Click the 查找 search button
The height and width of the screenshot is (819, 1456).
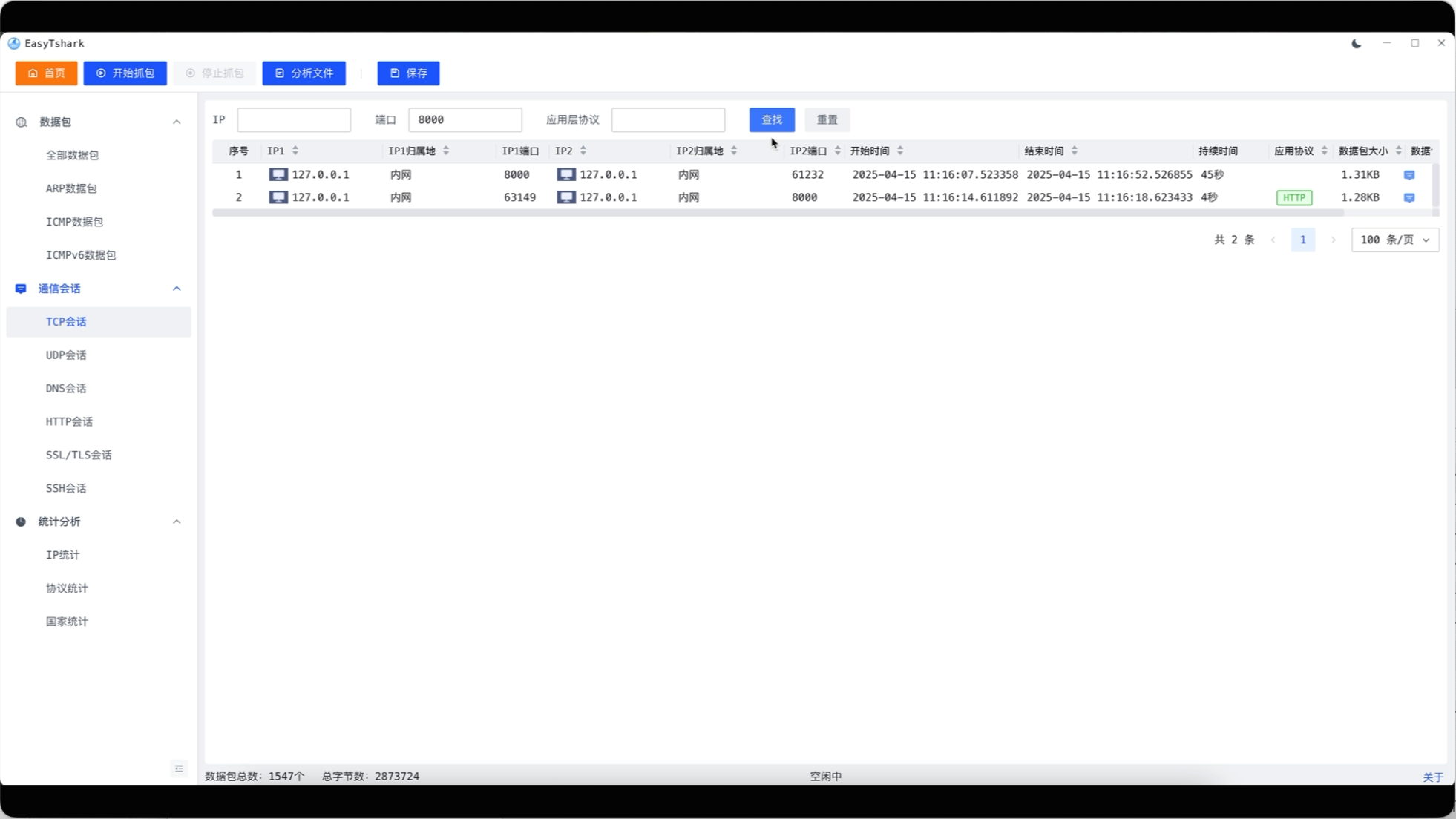point(771,119)
